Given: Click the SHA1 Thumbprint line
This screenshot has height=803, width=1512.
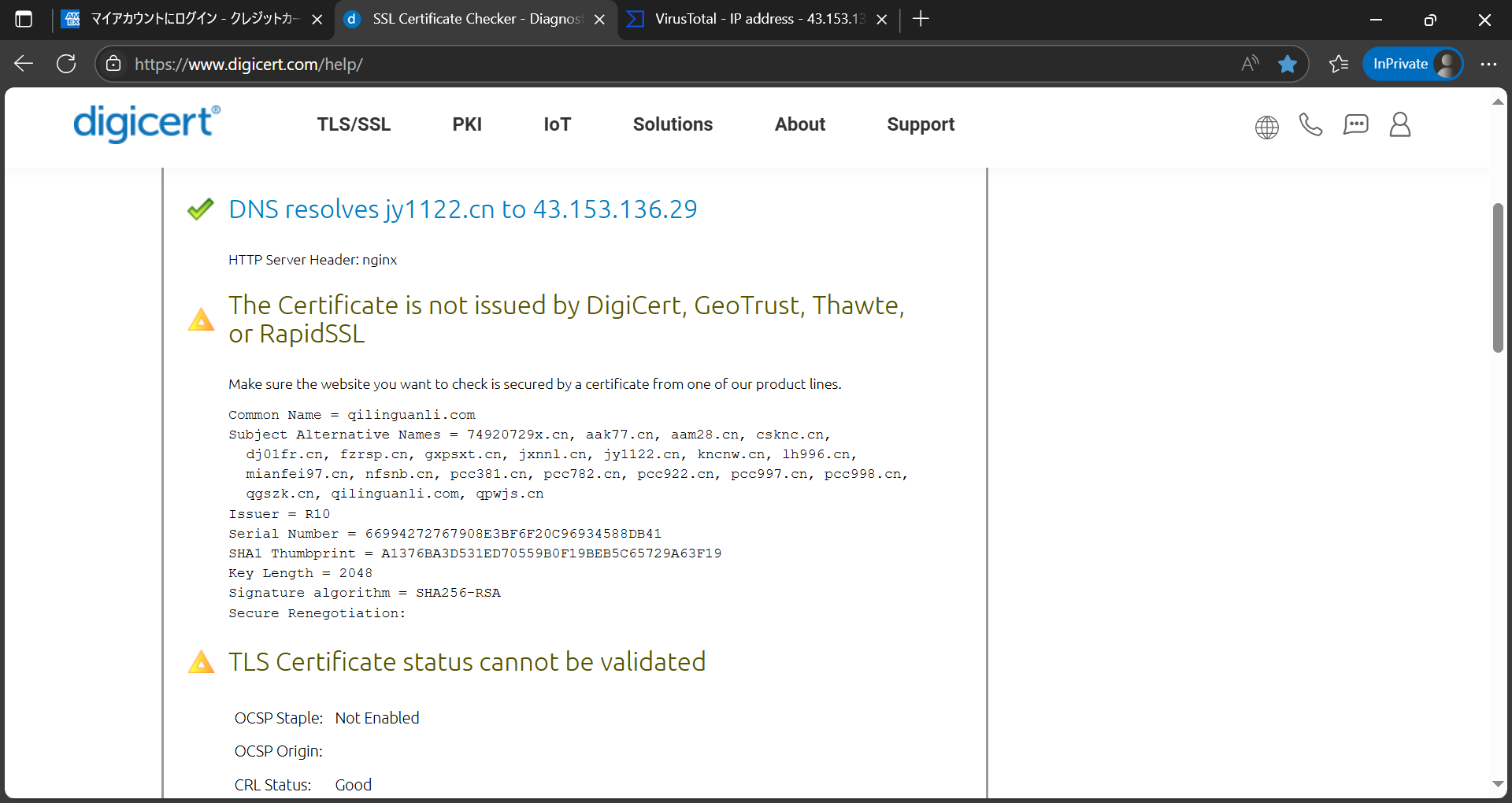Looking at the screenshot, I should pyautogui.click(x=475, y=553).
